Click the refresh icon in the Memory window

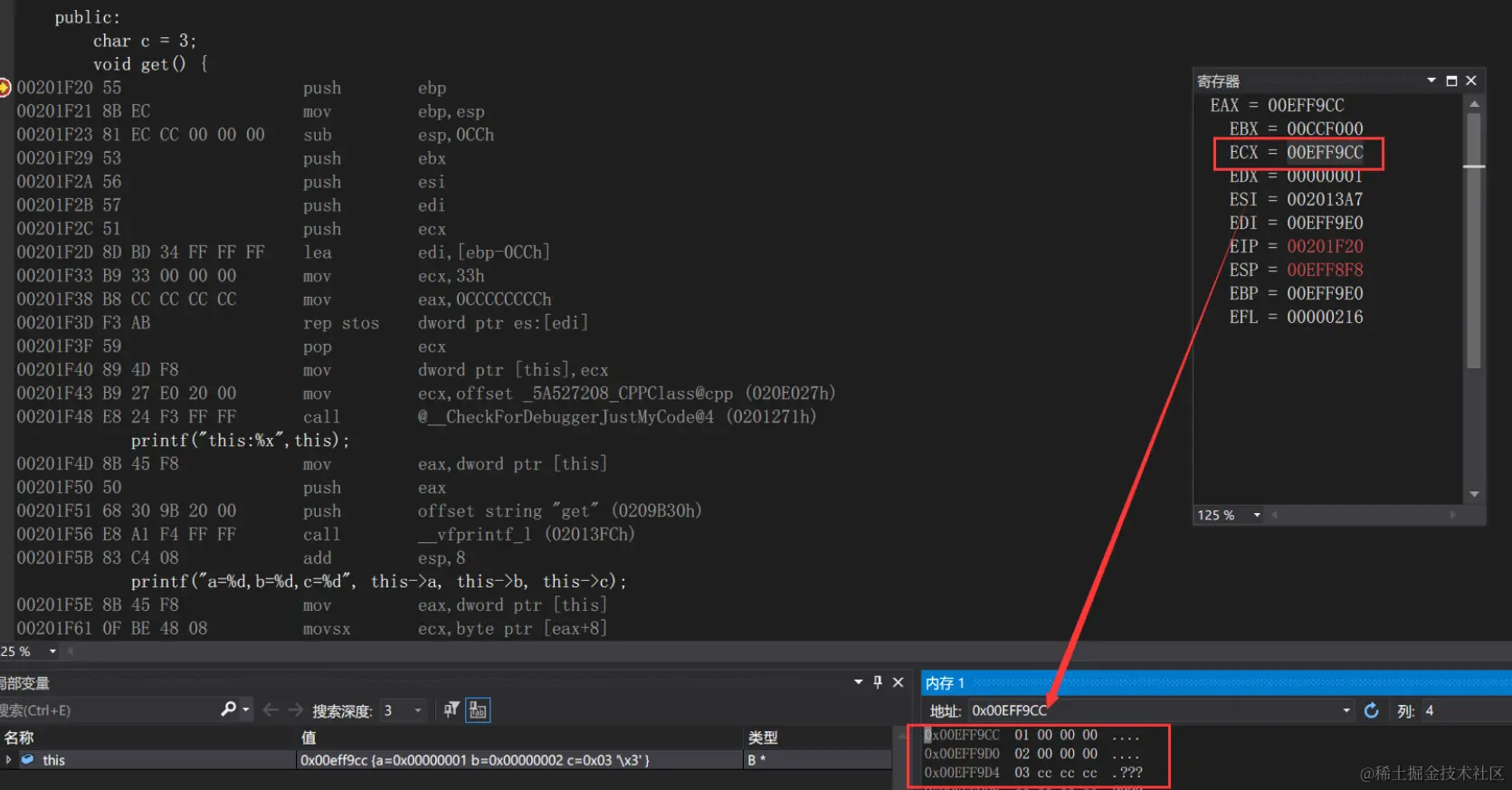1372,710
